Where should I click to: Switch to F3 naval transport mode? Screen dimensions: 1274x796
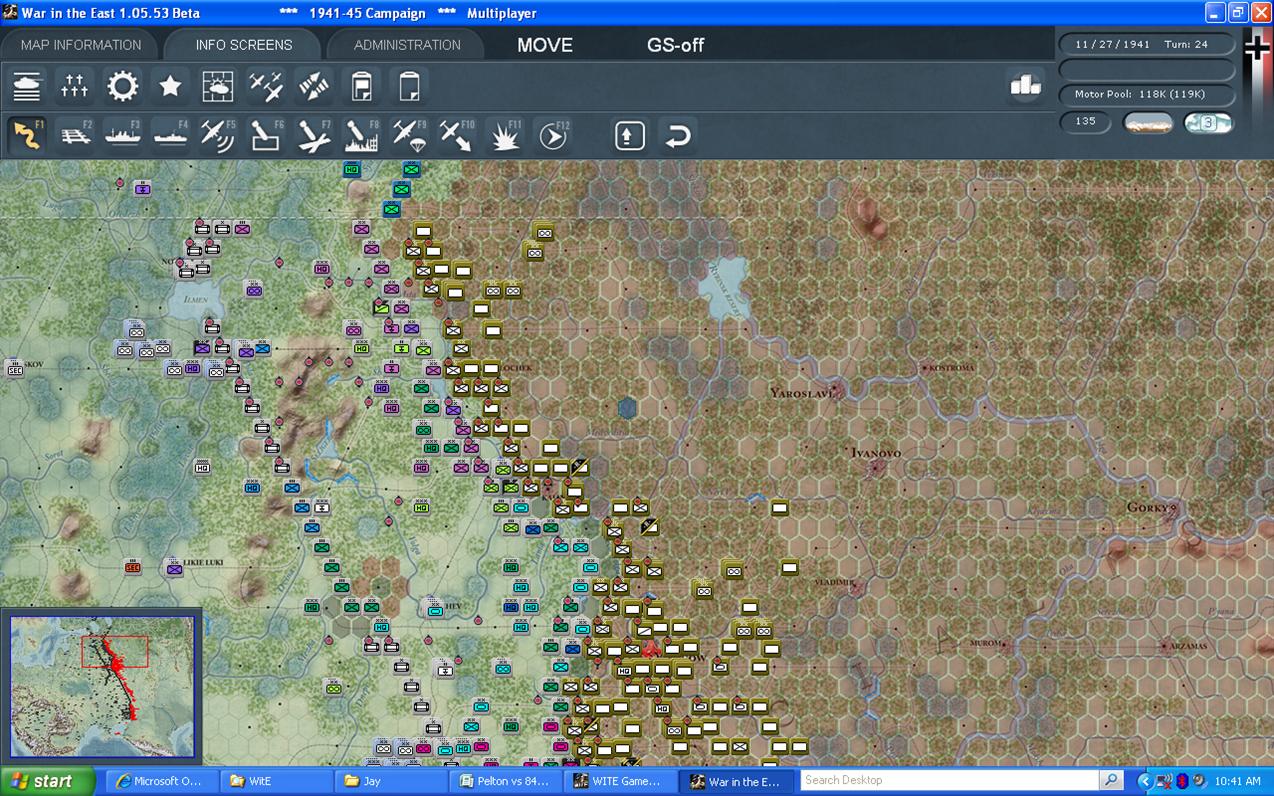coord(123,135)
